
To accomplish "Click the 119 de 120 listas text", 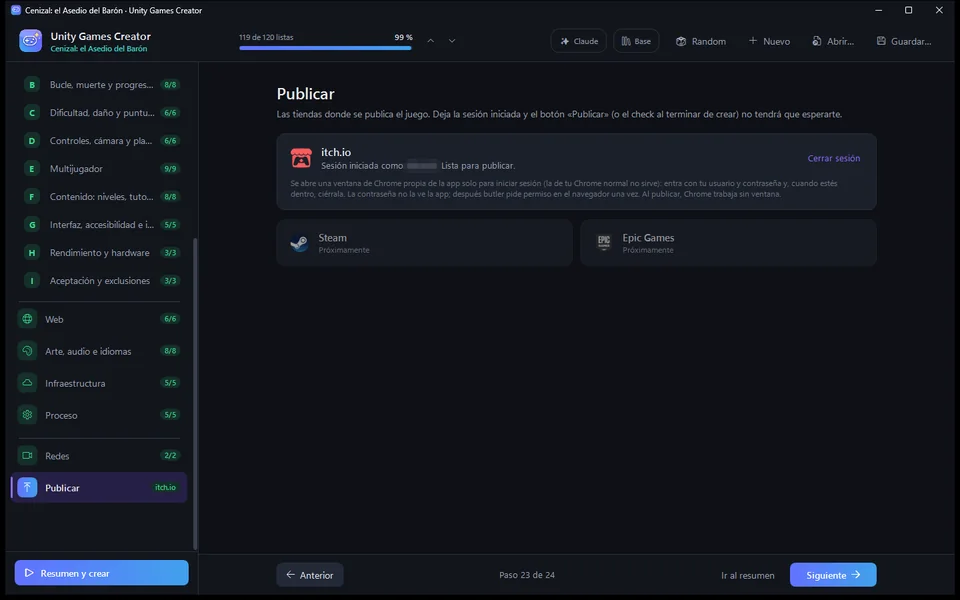I will pos(266,37).
